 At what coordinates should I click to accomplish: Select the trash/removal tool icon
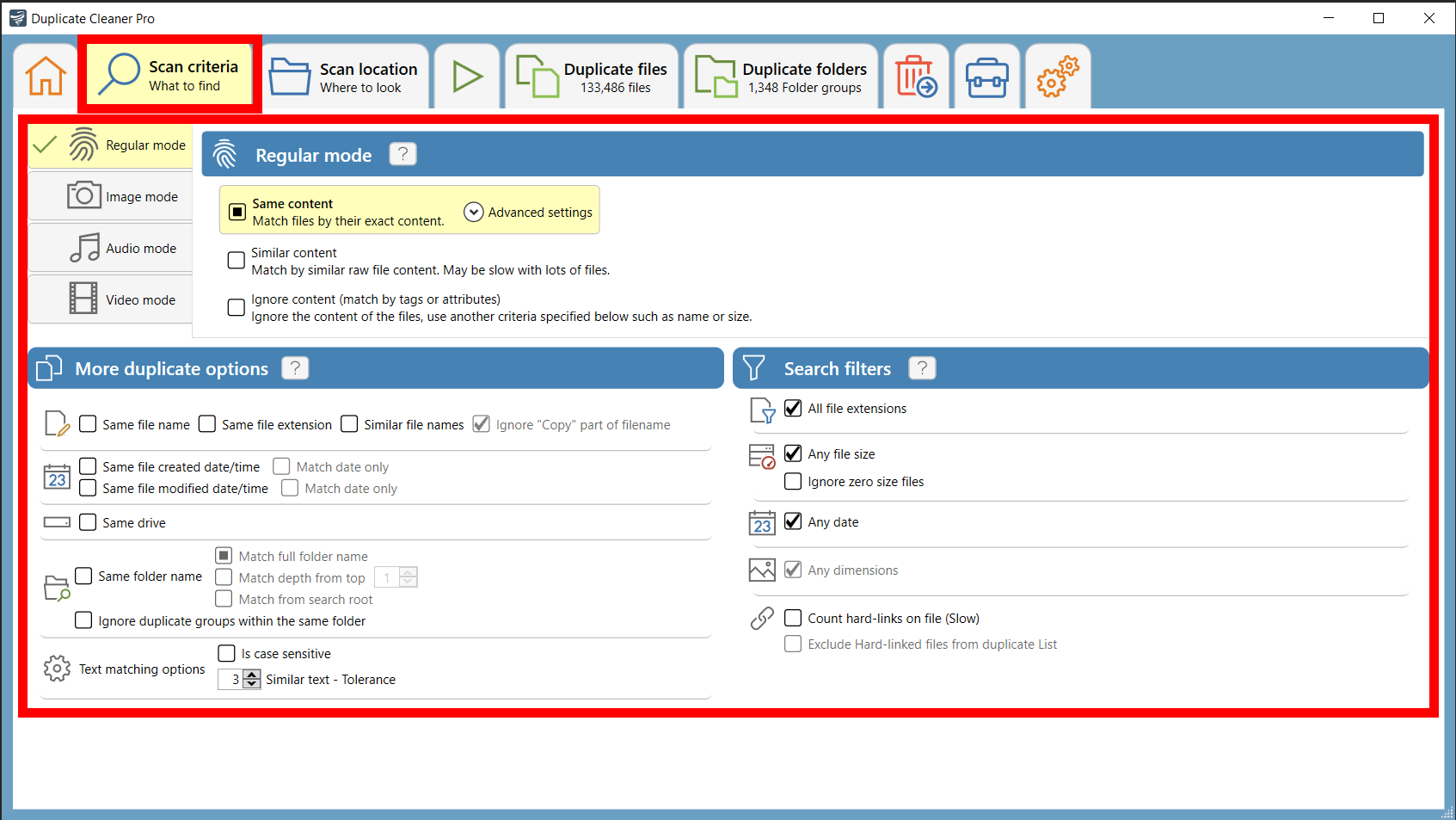[x=915, y=76]
